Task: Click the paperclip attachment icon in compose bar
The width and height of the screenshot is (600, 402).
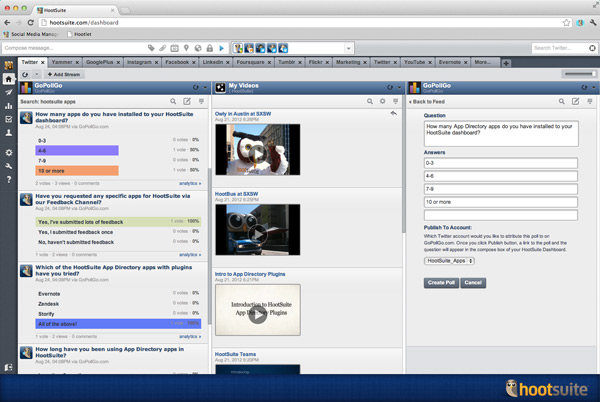Action: [163, 48]
